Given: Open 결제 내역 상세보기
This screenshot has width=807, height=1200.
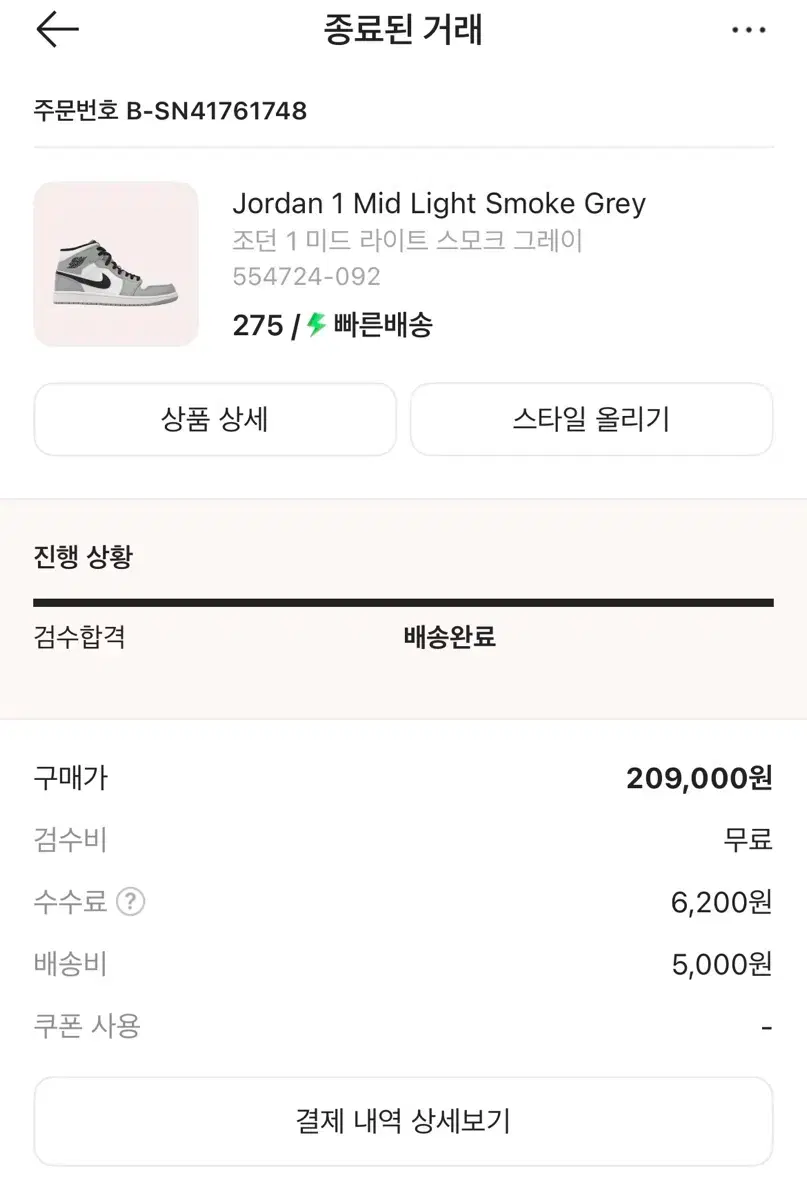Looking at the screenshot, I should click(403, 1121).
